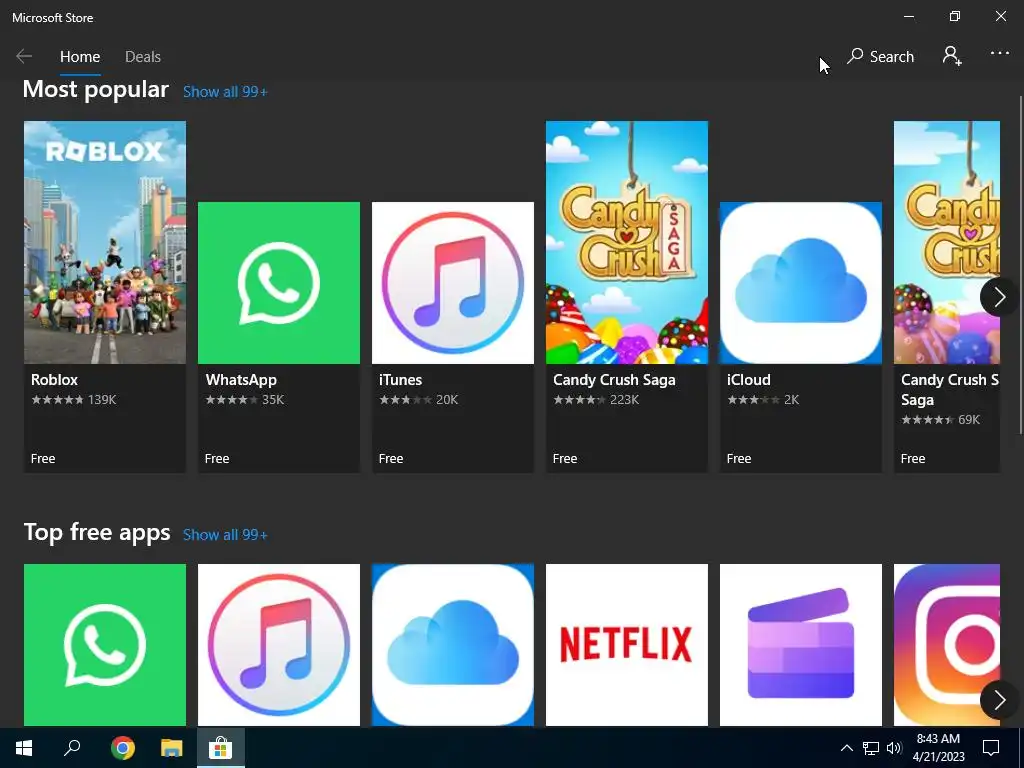Click the Roblox title text
The image size is (1024, 768).
(x=54, y=380)
